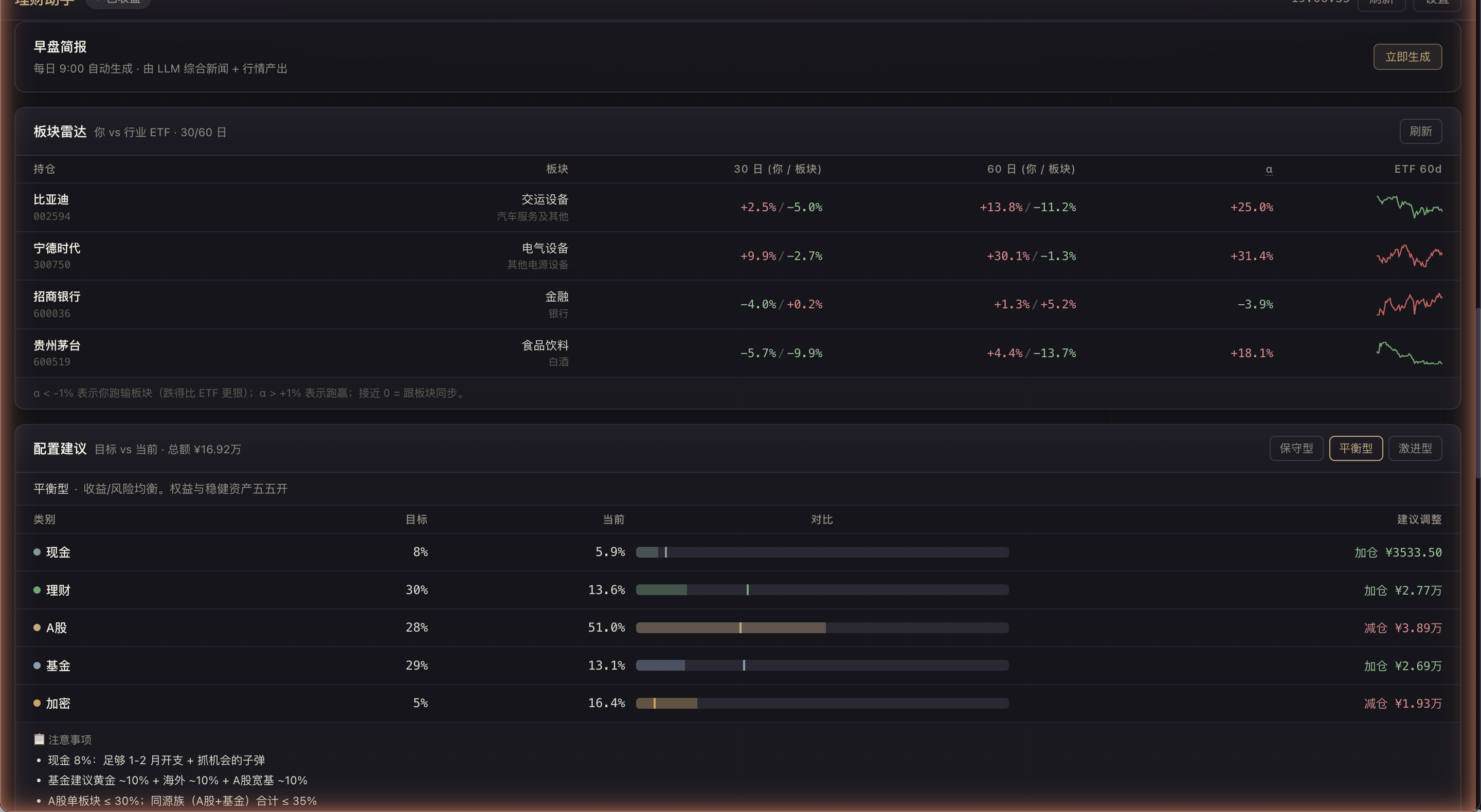The width and height of the screenshot is (1481, 812).
Task: Click the 持仓 column header
Action: click(44, 169)
